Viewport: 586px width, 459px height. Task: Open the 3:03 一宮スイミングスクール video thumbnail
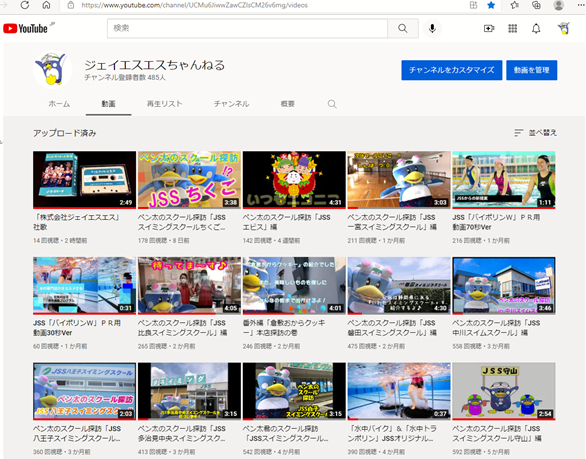(x=399, y=180)
